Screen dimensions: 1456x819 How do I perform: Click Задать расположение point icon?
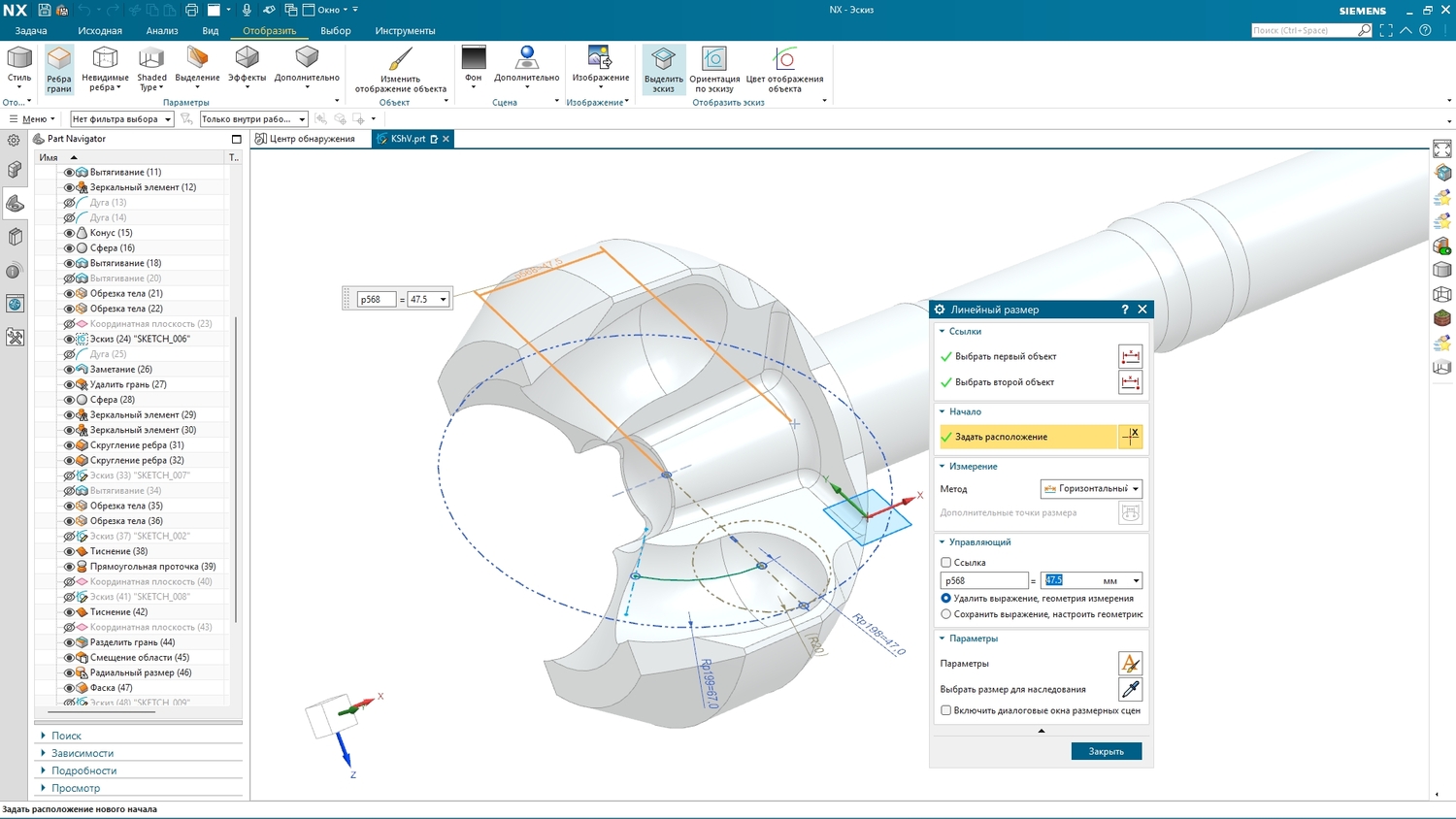1130,437
